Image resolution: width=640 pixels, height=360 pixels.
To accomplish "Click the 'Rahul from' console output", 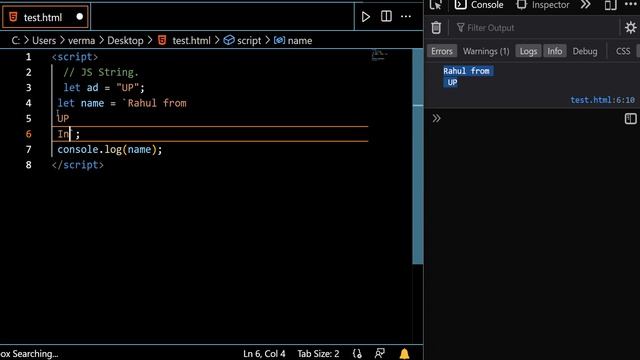I will (x=466, y=71).
